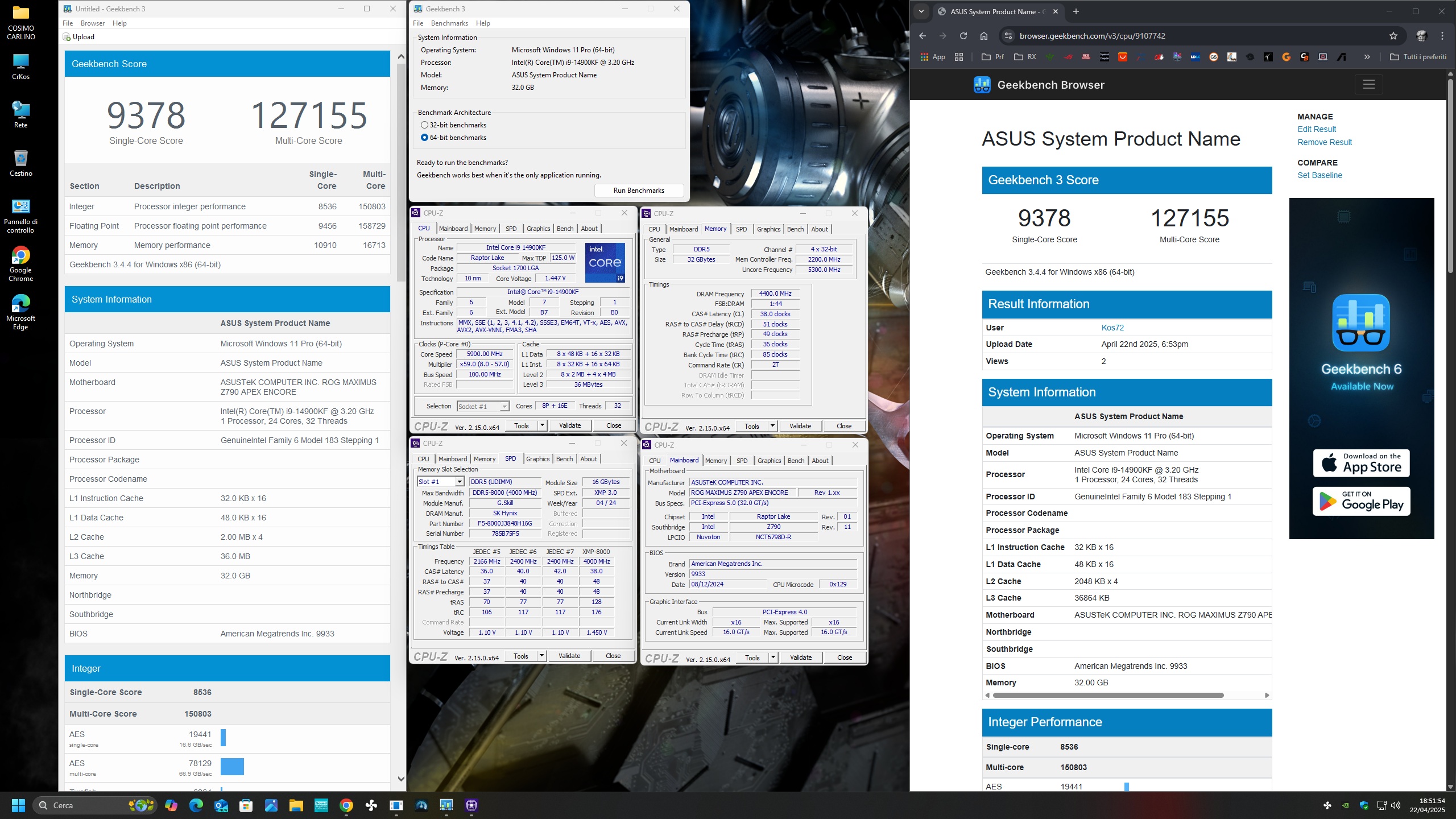Open a new Chrome tab

click(x=1076, y=11)
